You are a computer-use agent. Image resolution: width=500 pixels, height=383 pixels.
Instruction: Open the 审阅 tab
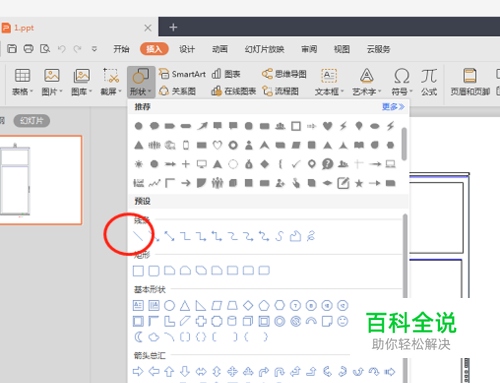tap(309, 49)
